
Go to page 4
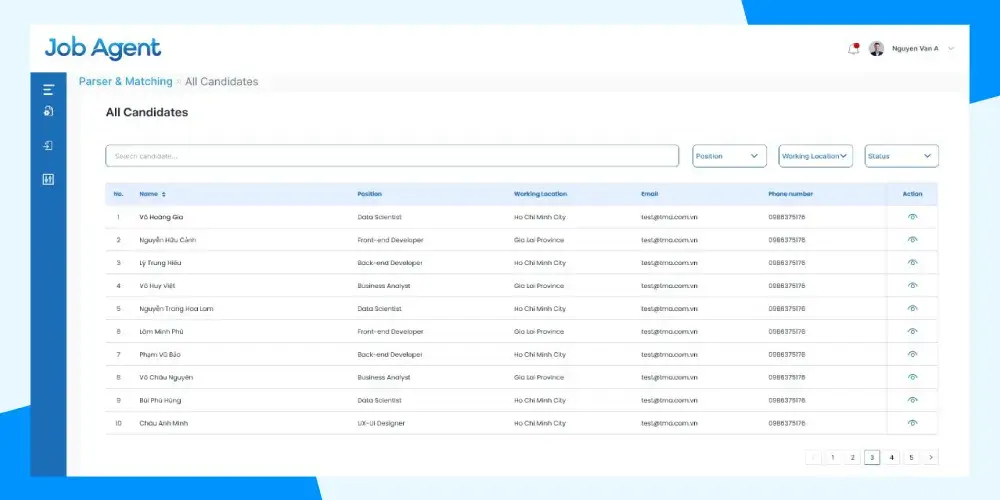pyautogui.click(x=892, y=457)
